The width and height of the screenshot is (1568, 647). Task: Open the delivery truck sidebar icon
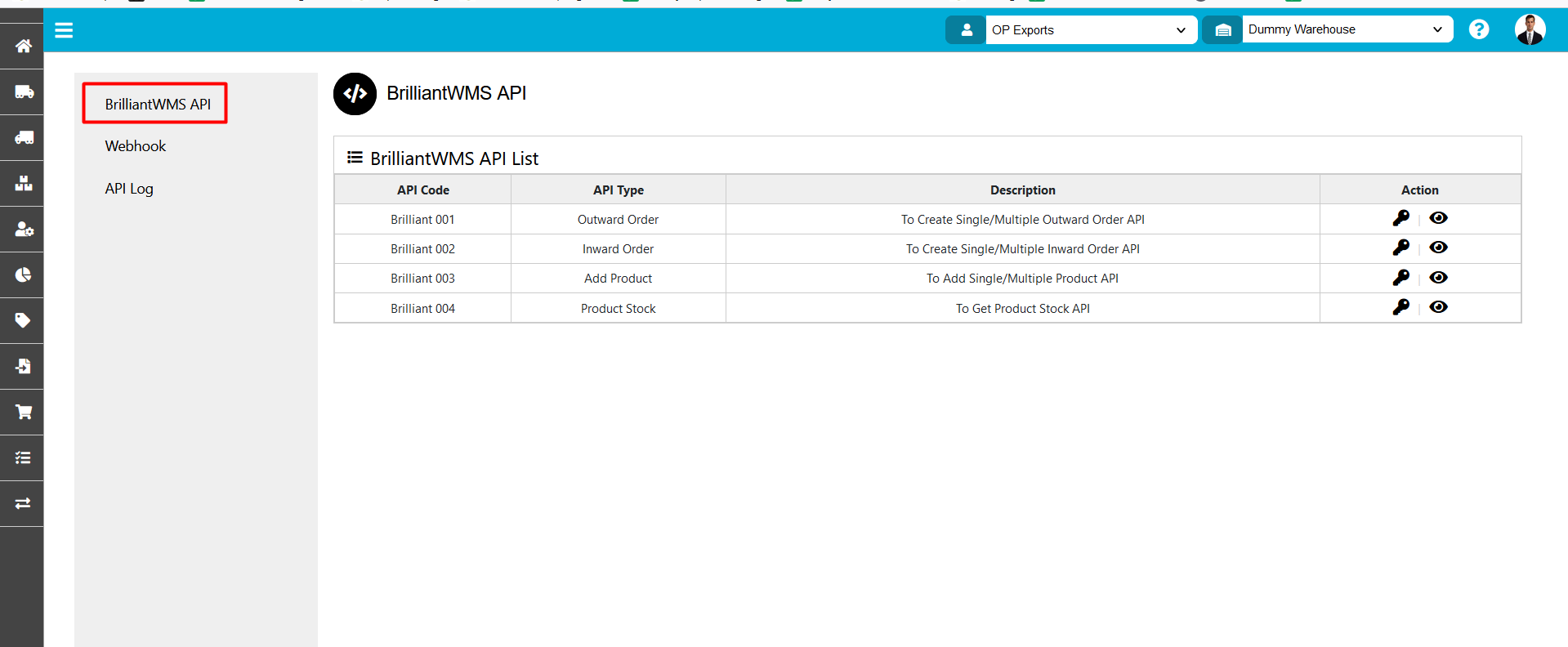tap(23, 91)
